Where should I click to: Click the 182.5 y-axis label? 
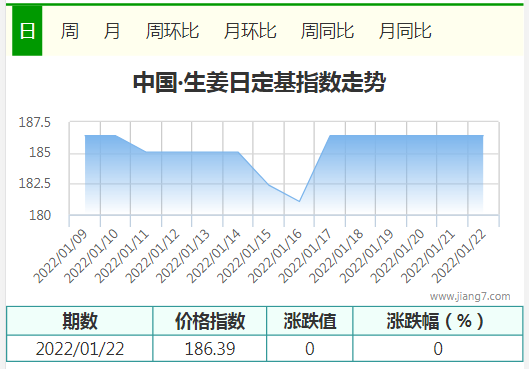[34, 183]
